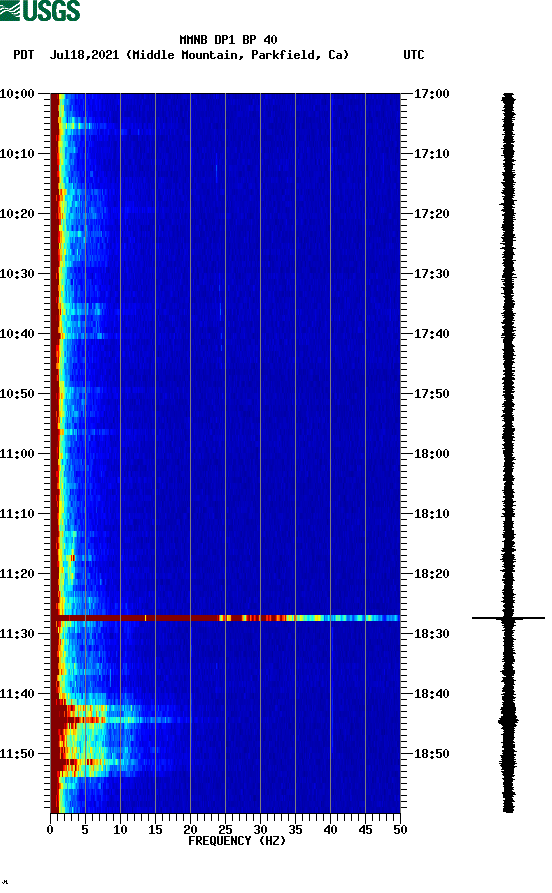Click the 10:10 PDT time label

pyautogui.click(x=17, y=154)
